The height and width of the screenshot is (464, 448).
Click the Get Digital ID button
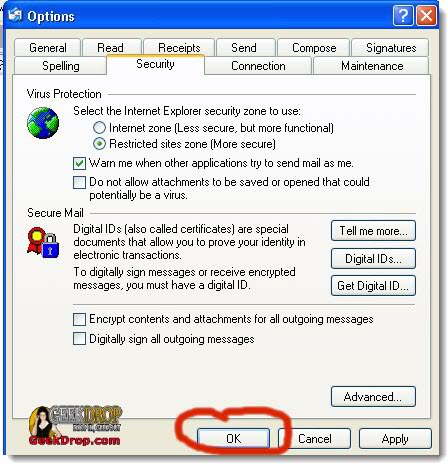coord(373,286)
